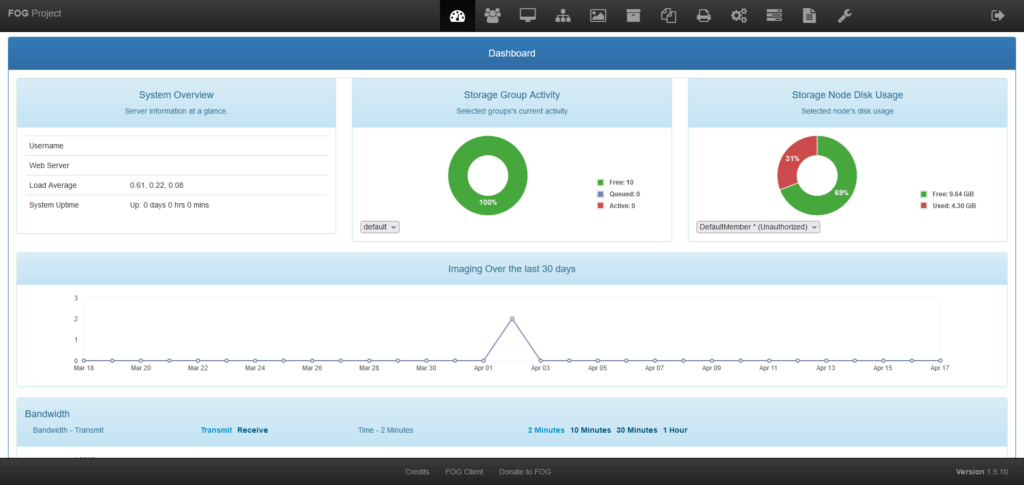Open the Storage archive-box icon
Image resolution: width=1024 pixels, height=485 pixels.
coord(633,15)
